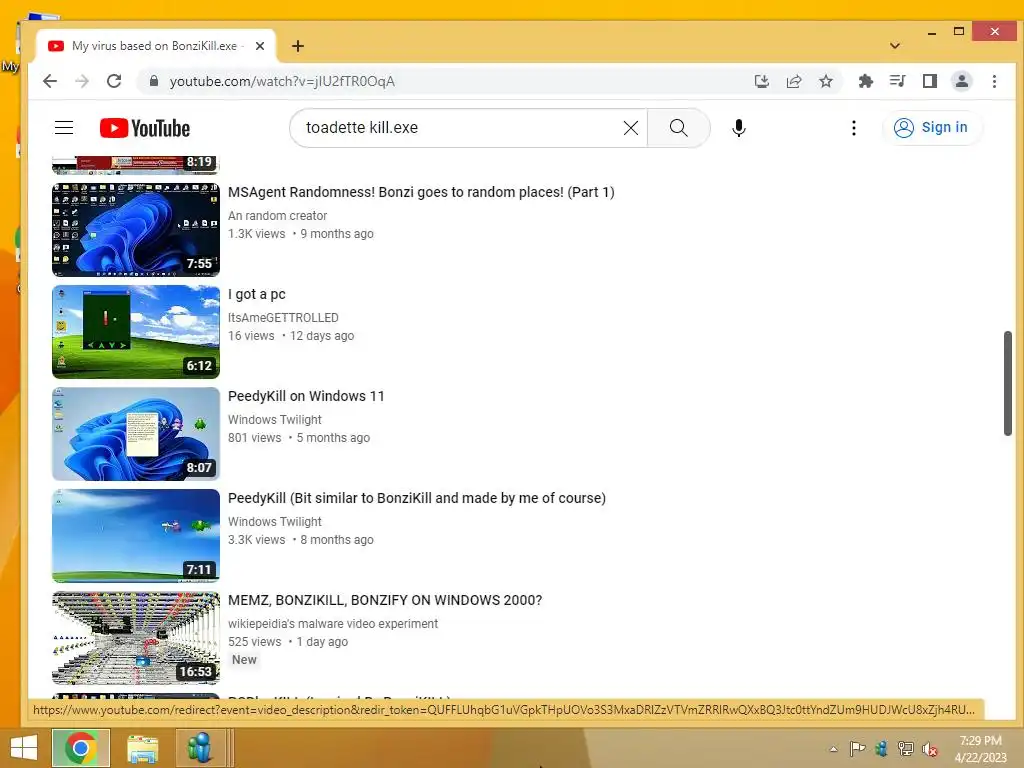
Task: Click the address bar URL
Action: [x=282, y=82]
